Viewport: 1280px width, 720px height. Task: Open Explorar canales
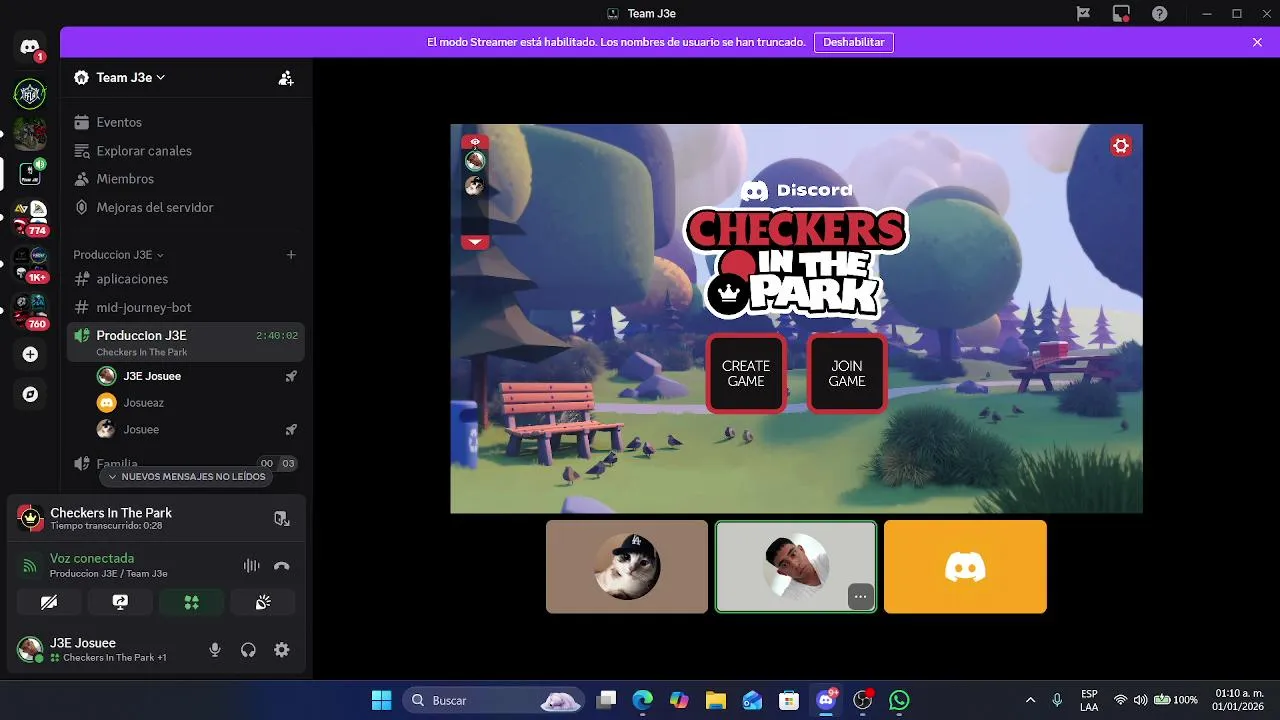[x=186, y=151]
